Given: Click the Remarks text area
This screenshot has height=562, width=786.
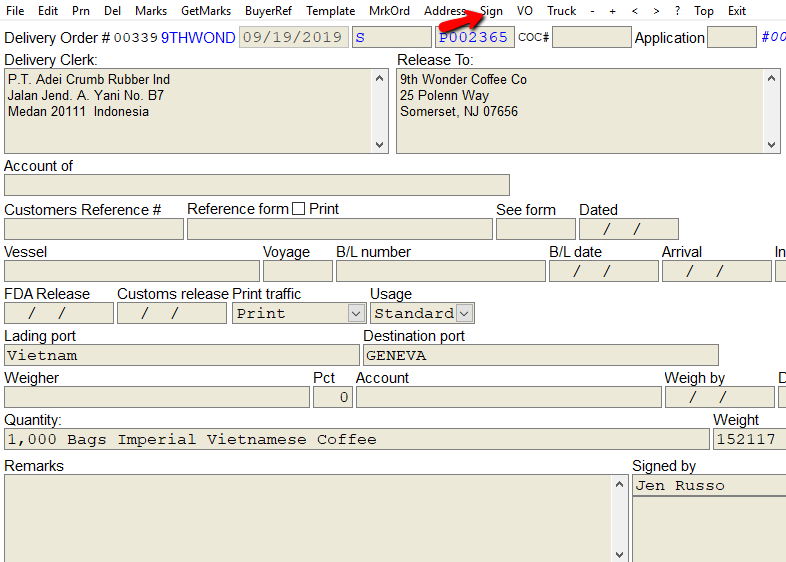Looking at the screenshot, I should pos(316,518).
